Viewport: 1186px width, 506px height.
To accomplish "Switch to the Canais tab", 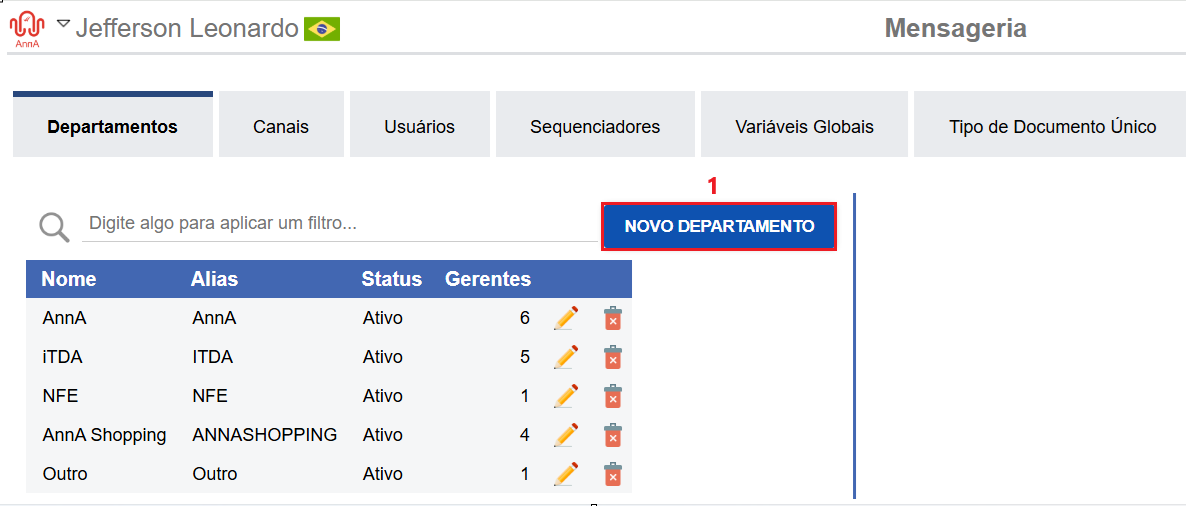I will pos(281,126).
